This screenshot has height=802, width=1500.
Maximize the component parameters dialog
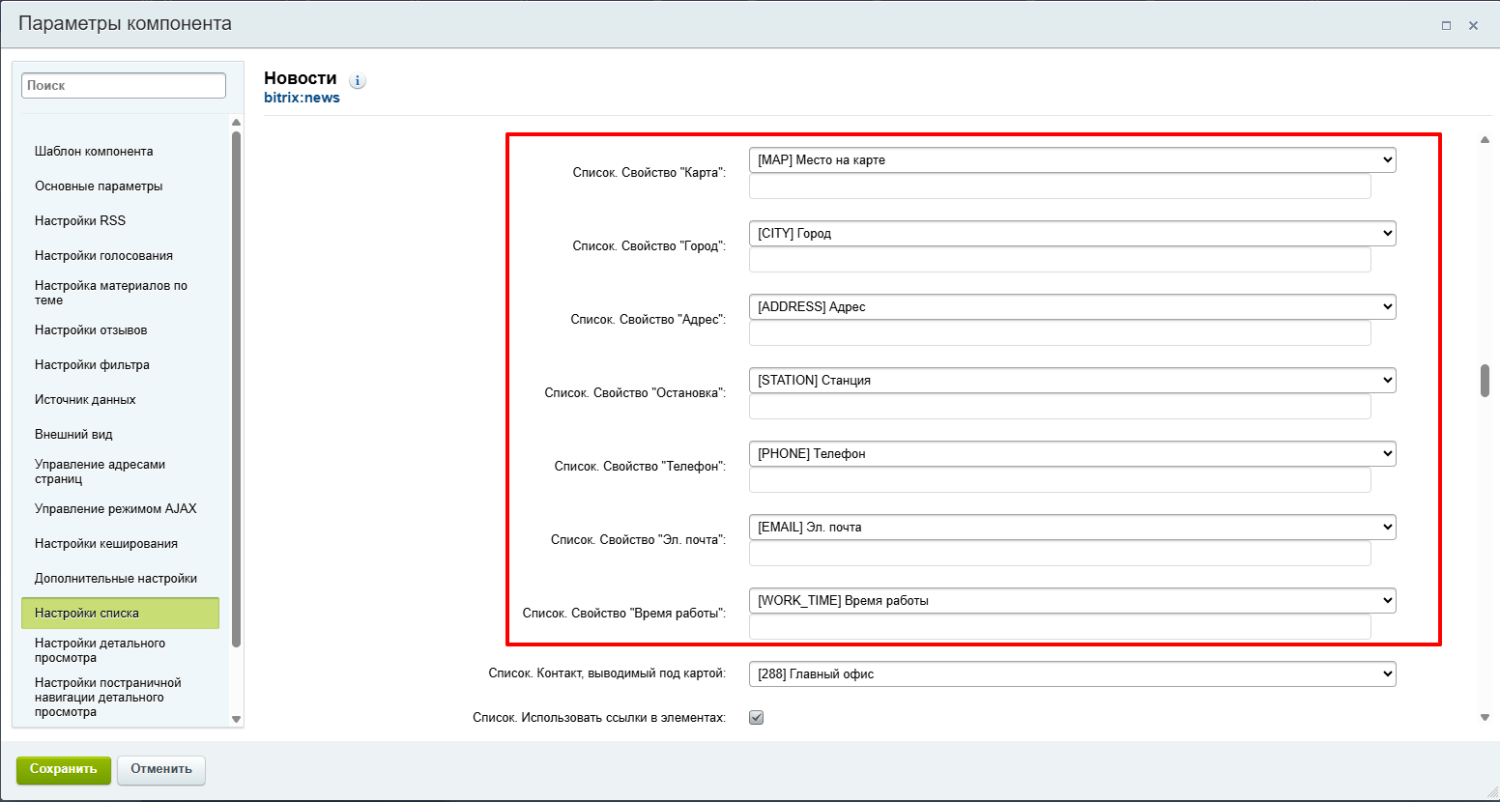pos(1446,26)
